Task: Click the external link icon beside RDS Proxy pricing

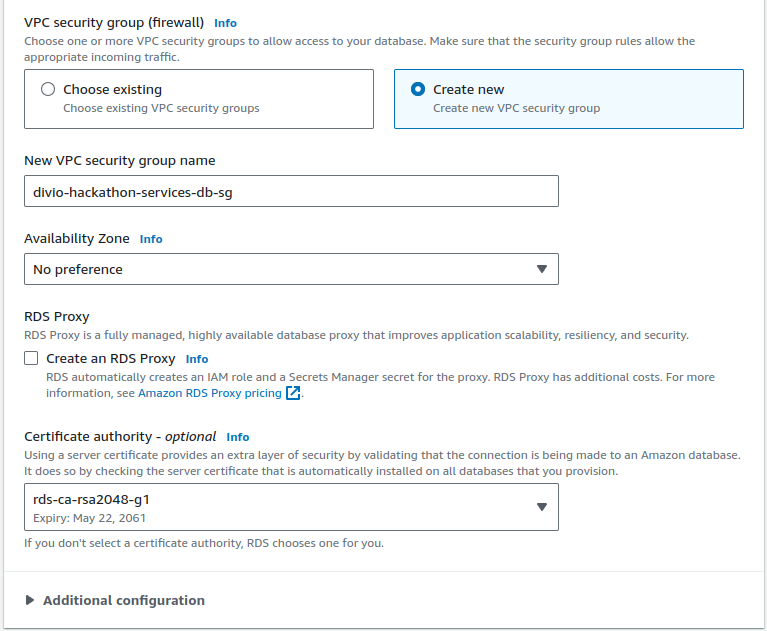Action: point(293,393)
